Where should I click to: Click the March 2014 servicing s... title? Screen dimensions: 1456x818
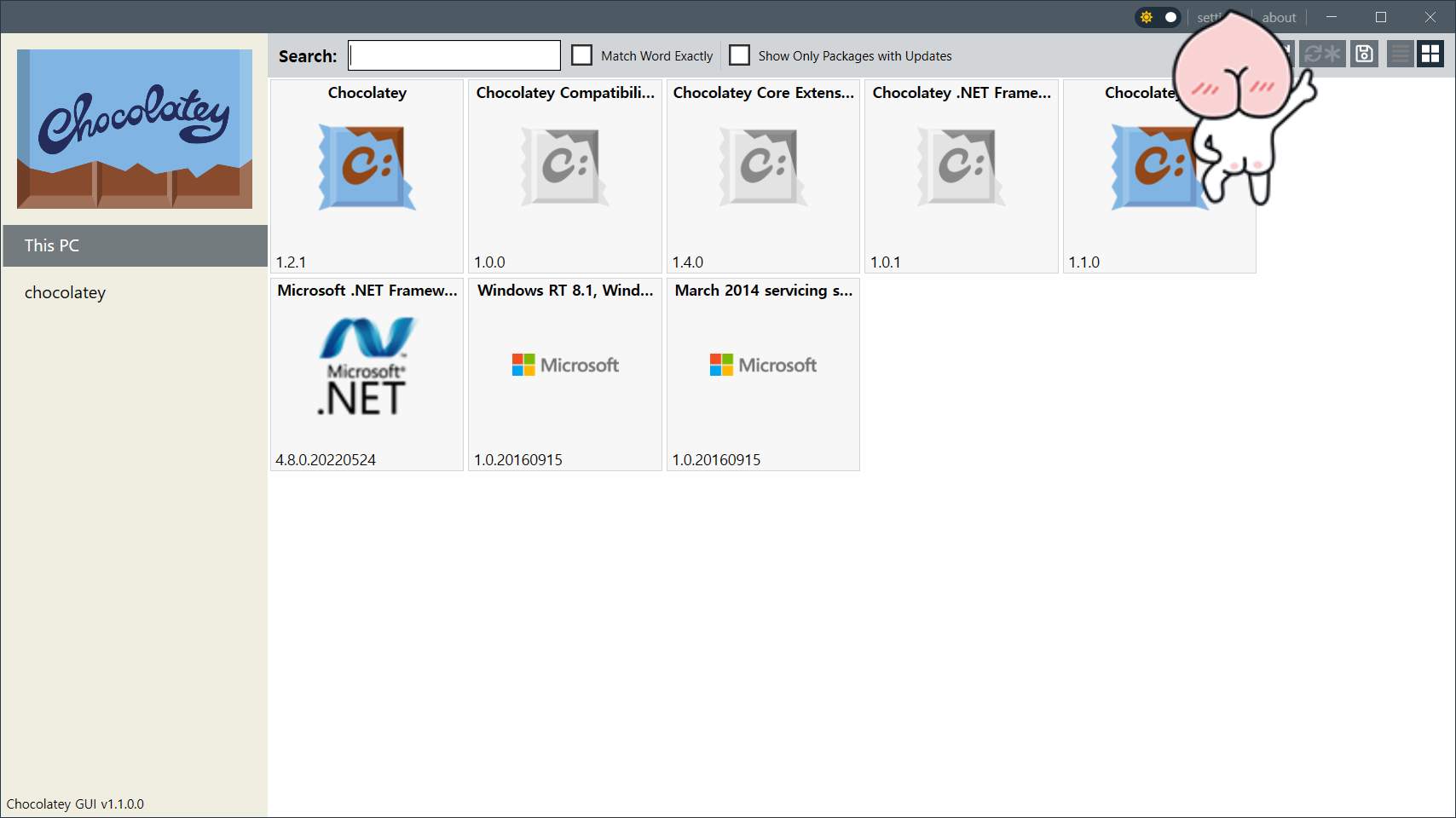click(763, 291)
